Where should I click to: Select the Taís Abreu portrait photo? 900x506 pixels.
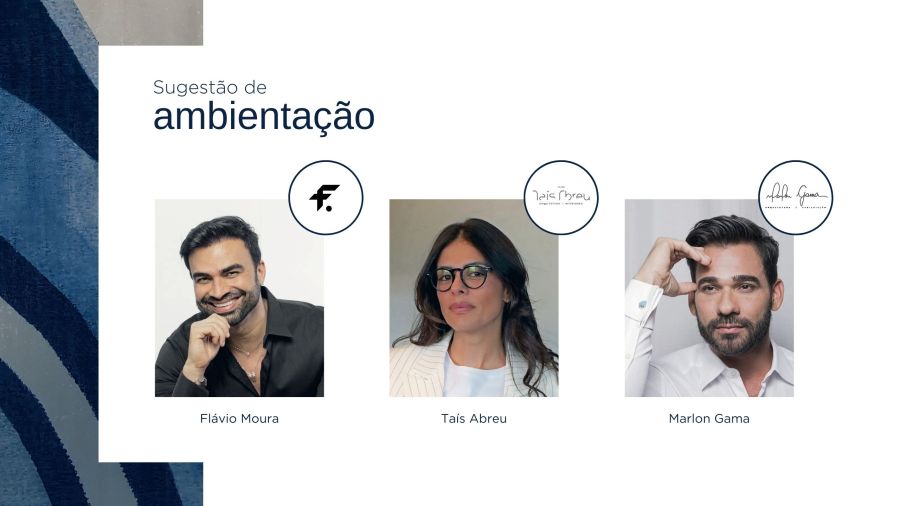pos(474,298)
